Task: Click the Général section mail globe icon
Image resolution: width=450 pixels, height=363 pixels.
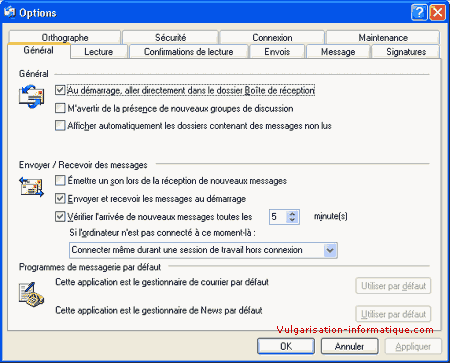Action: pos(31,96)
